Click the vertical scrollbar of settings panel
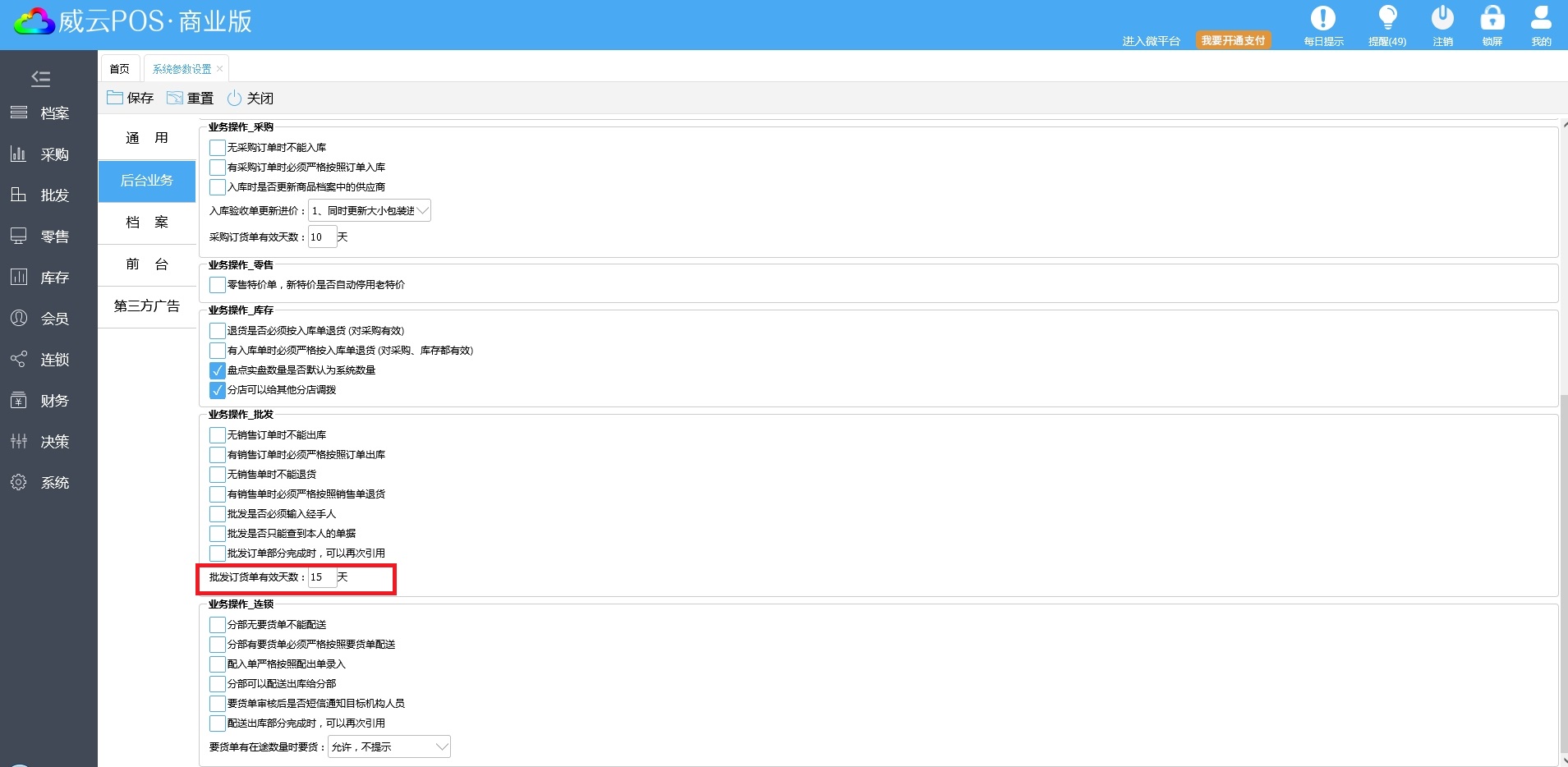The width and height of the screenshot is (1568, 767). tap(1563, 575)
